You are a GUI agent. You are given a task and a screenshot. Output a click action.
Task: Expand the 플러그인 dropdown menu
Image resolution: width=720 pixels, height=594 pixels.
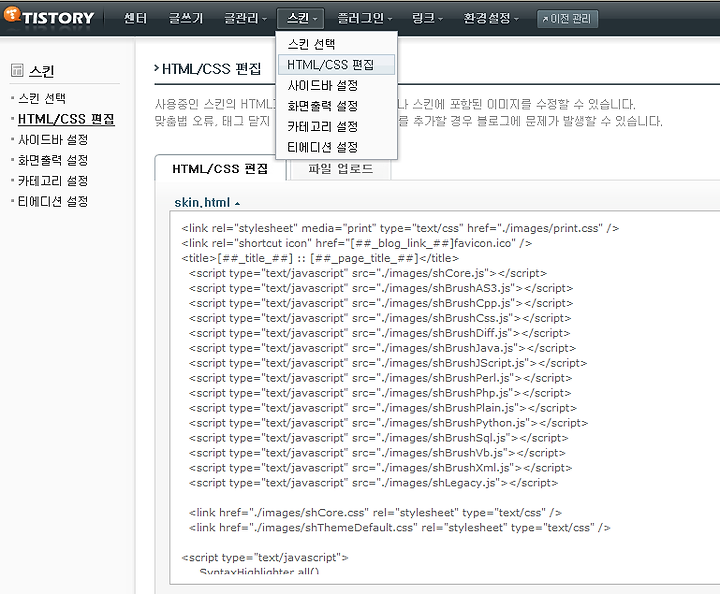pyautogui.click(x=365, y=18)
